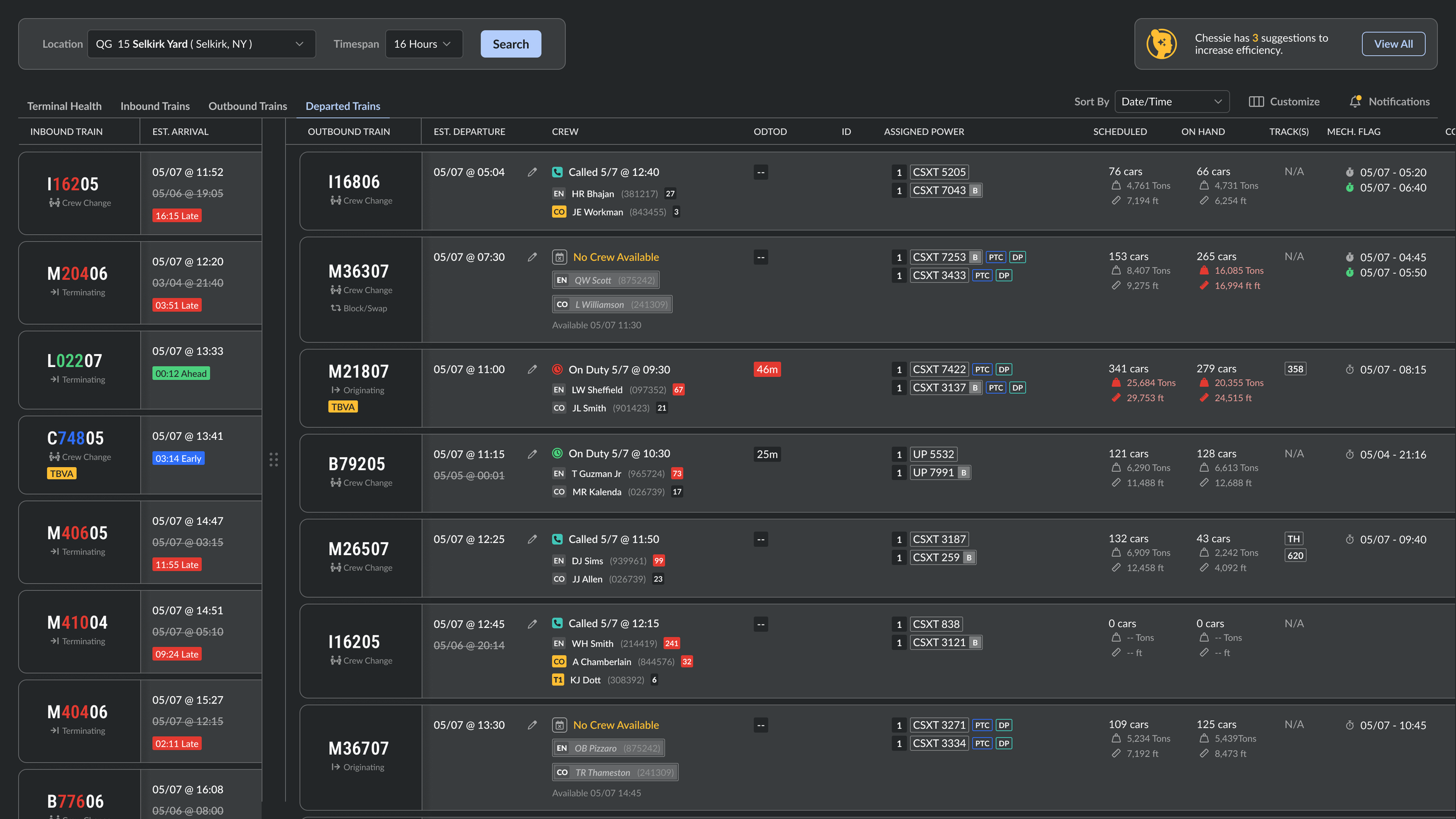Expand the Timespan 16 Hours dropdown
The width and height of the screenshot is (1456, 819).
423,44
